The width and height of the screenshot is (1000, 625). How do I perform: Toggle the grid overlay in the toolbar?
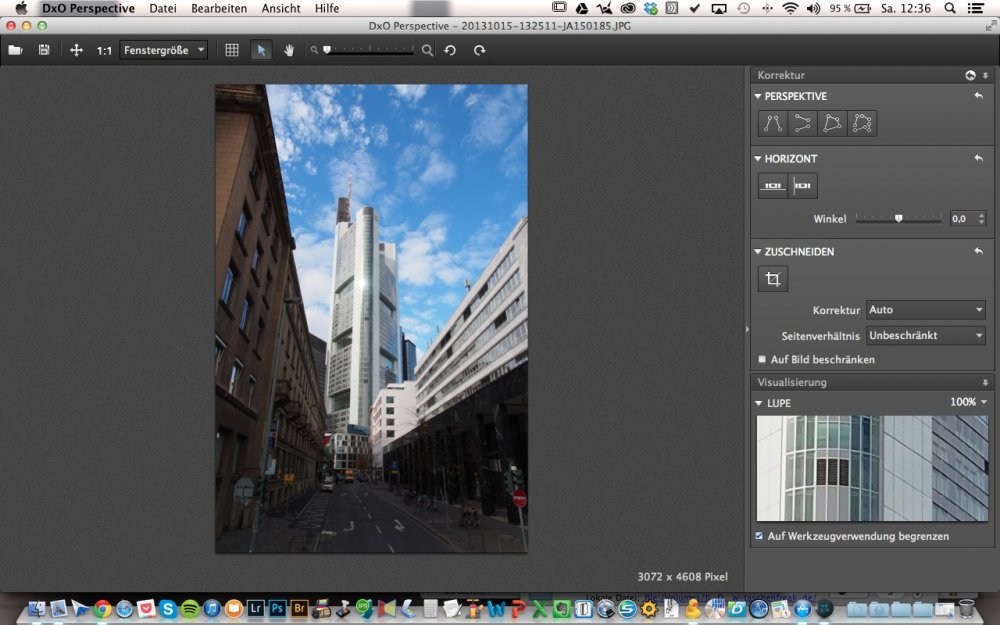pyautogui.click(x=232, y=50)
